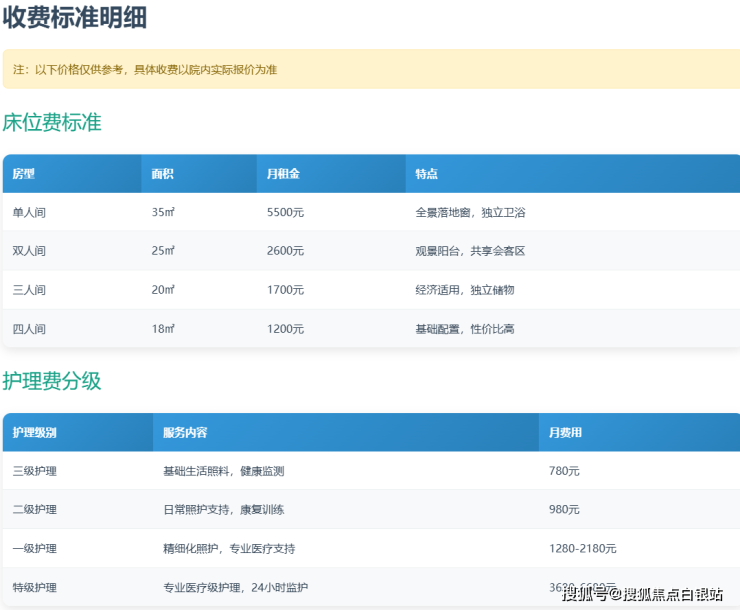
Task: Click the 护理级别 column header
Action: pos(35,433)
